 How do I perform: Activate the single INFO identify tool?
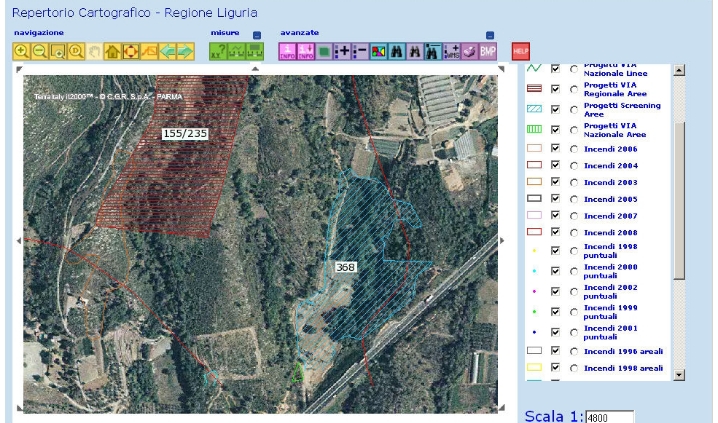click(288, 51)
